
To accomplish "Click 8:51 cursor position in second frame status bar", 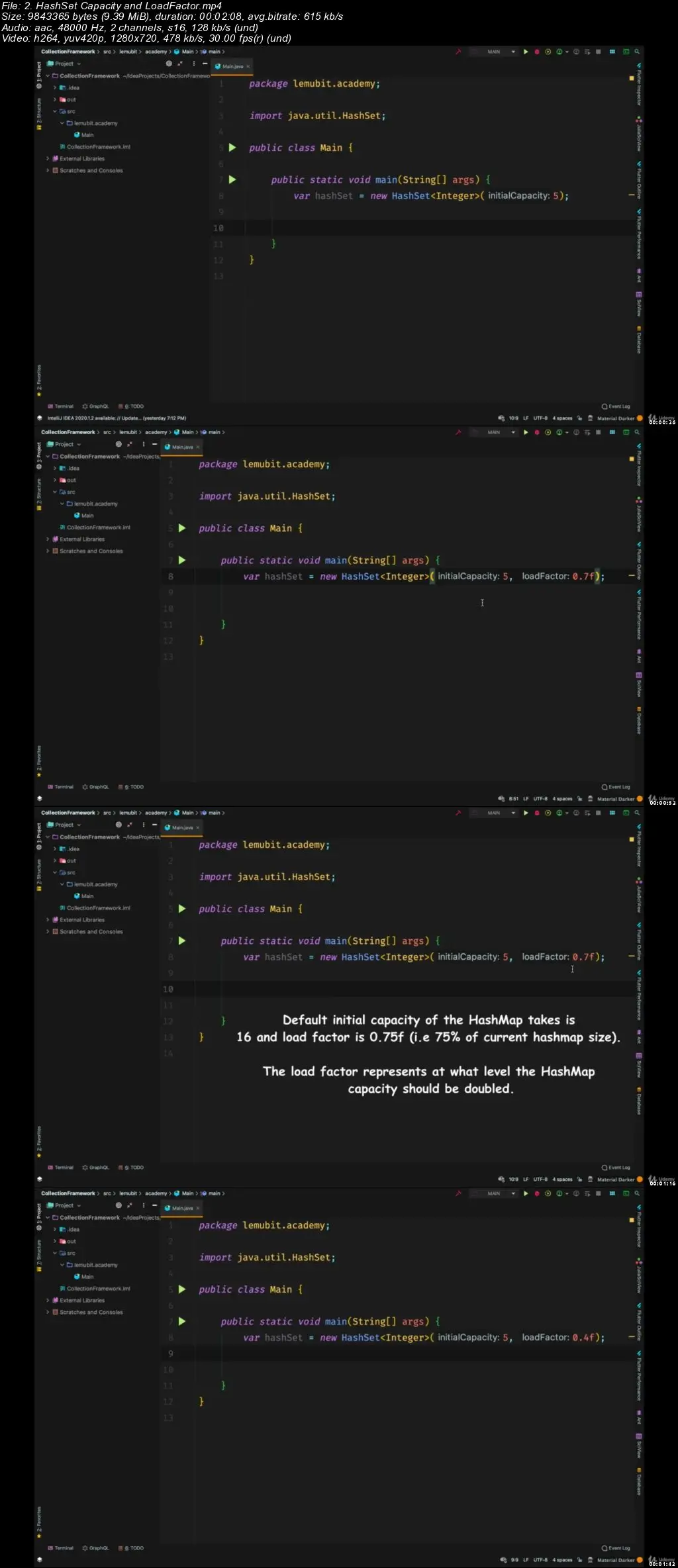I will pos(513,799).
